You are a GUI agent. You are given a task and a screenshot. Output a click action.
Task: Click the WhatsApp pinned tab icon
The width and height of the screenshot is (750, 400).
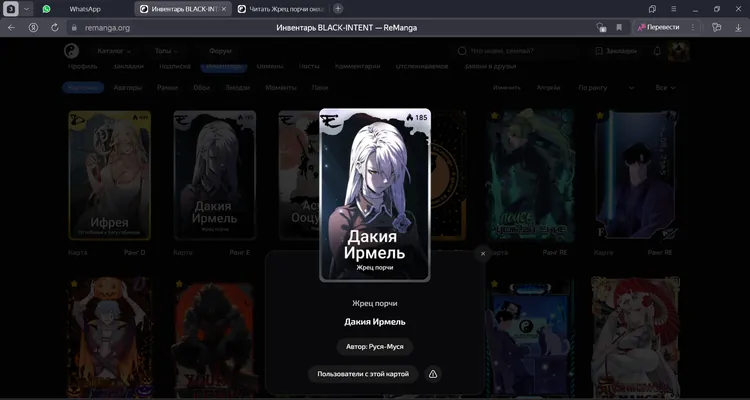[x=46, y=9]
